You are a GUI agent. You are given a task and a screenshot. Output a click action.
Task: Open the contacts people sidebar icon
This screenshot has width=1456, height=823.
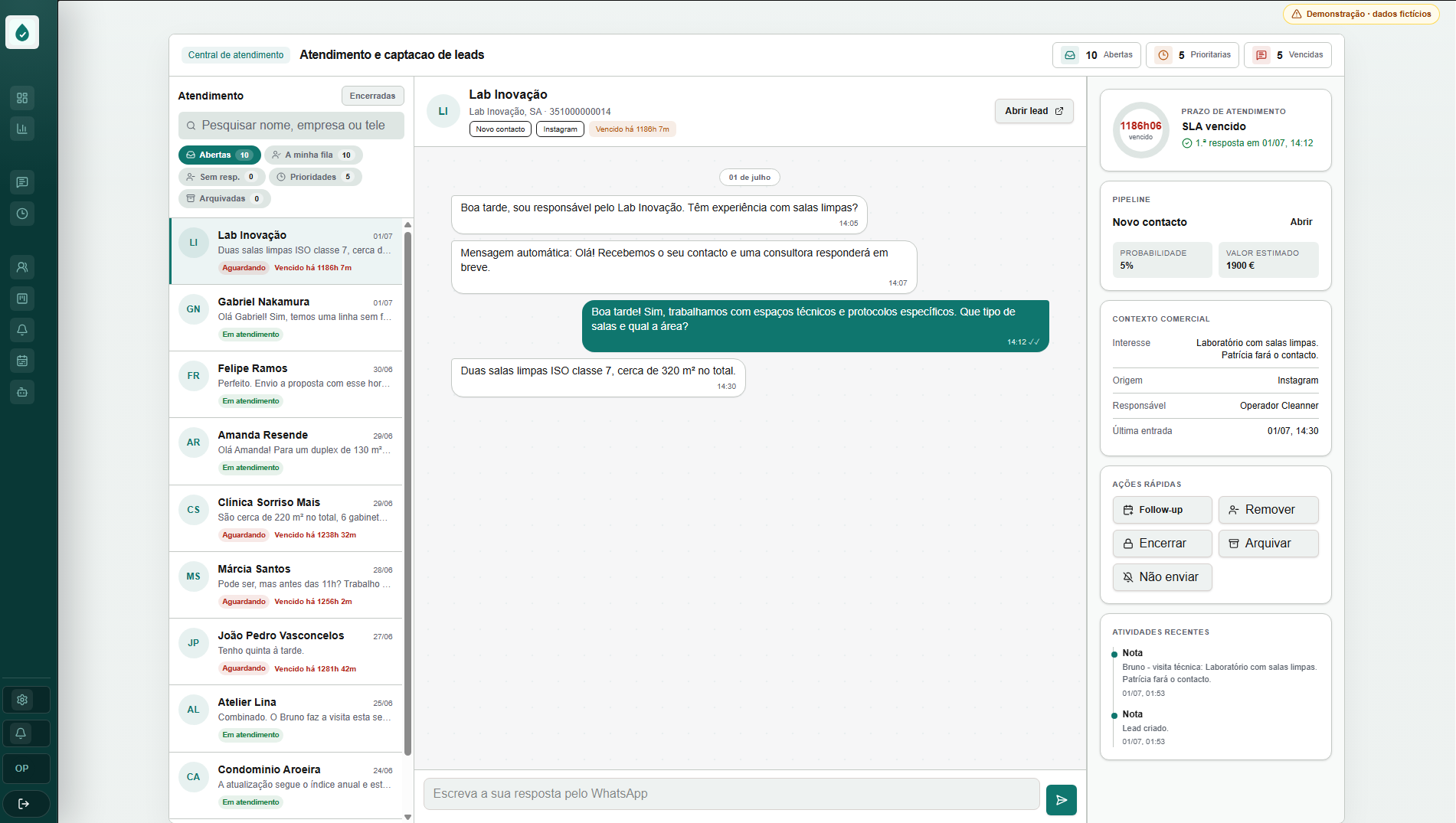coord(22,267)
